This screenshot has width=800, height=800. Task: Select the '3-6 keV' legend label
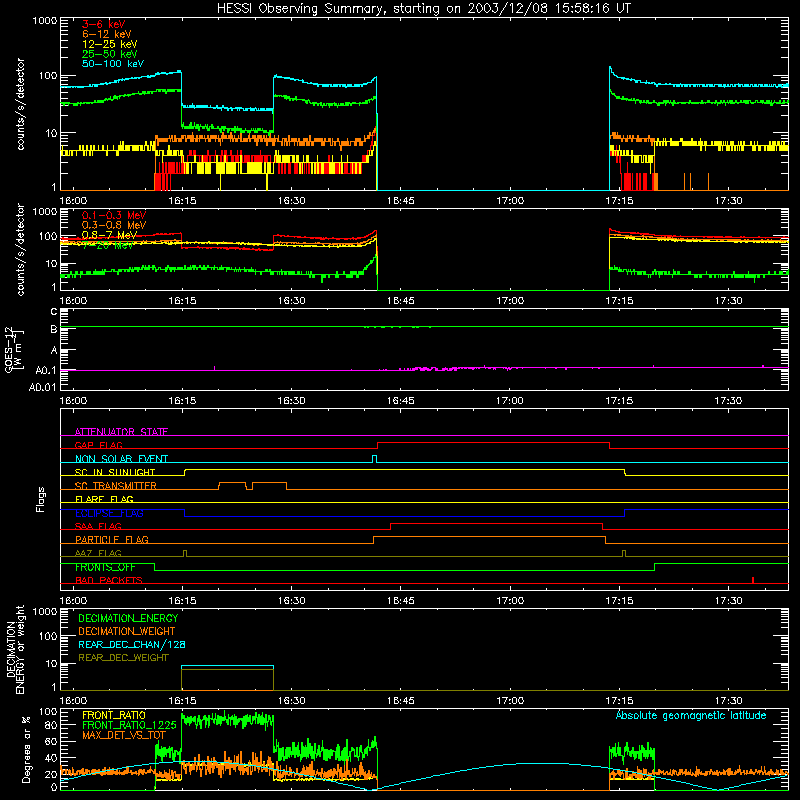point(103,24)
